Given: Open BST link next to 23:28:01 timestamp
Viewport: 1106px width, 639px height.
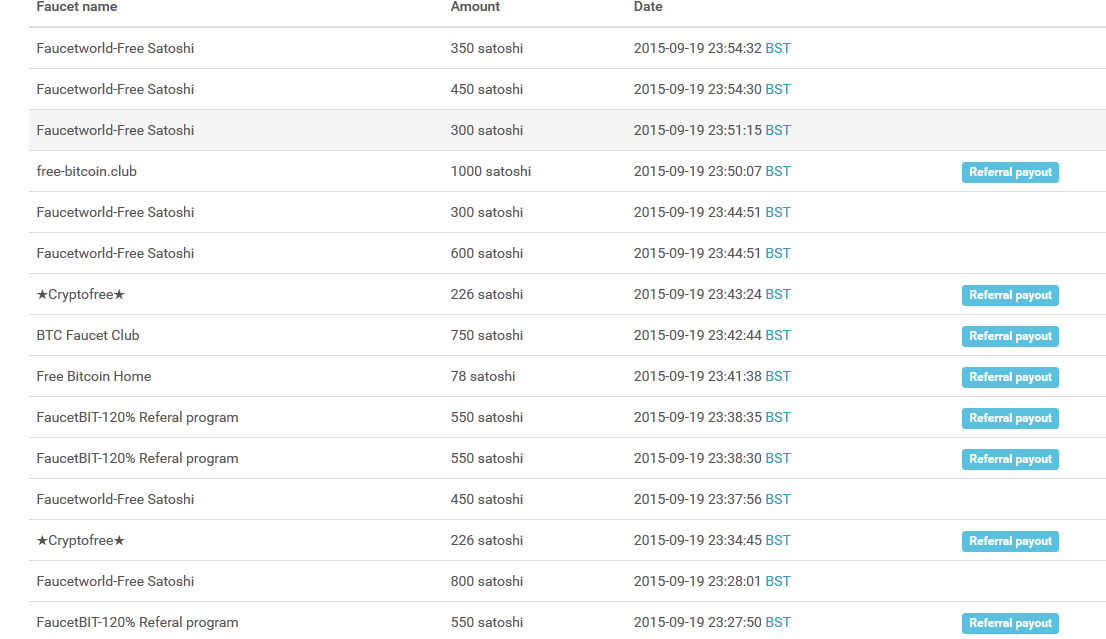Looking at the screenshot, I should pyautogui.click(x=778, y=580).
